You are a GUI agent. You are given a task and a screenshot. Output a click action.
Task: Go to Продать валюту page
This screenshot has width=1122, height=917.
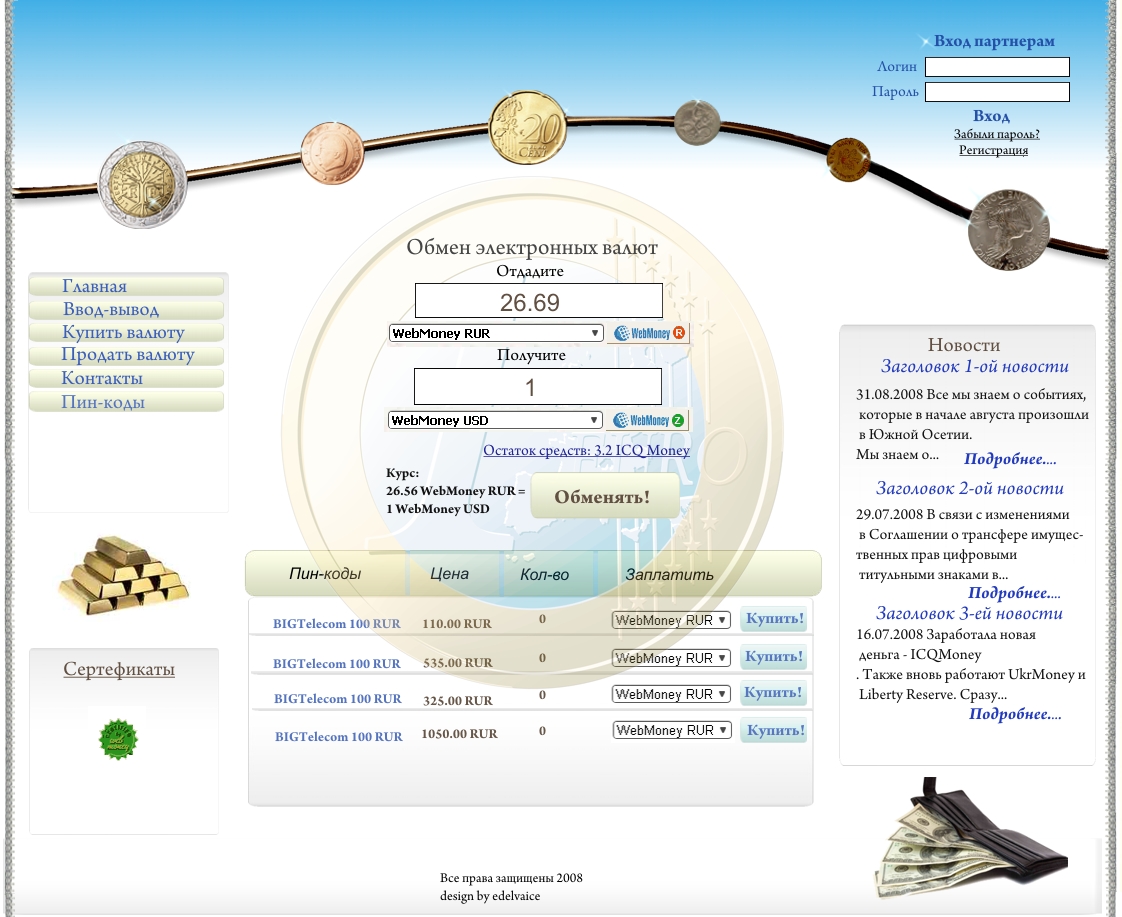[x=126, y=355]
